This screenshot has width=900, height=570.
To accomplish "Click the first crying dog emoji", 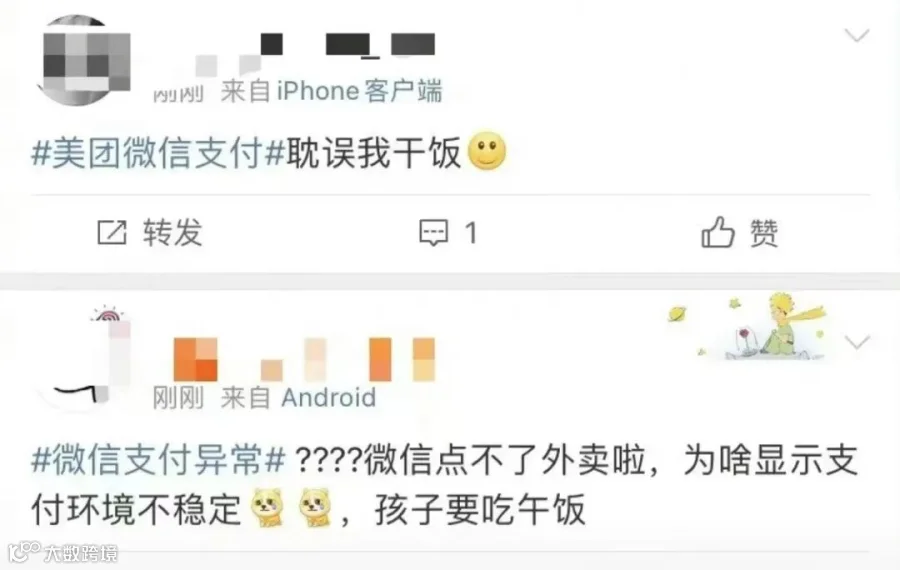I will pyautogui.click(x=268, y=507).
